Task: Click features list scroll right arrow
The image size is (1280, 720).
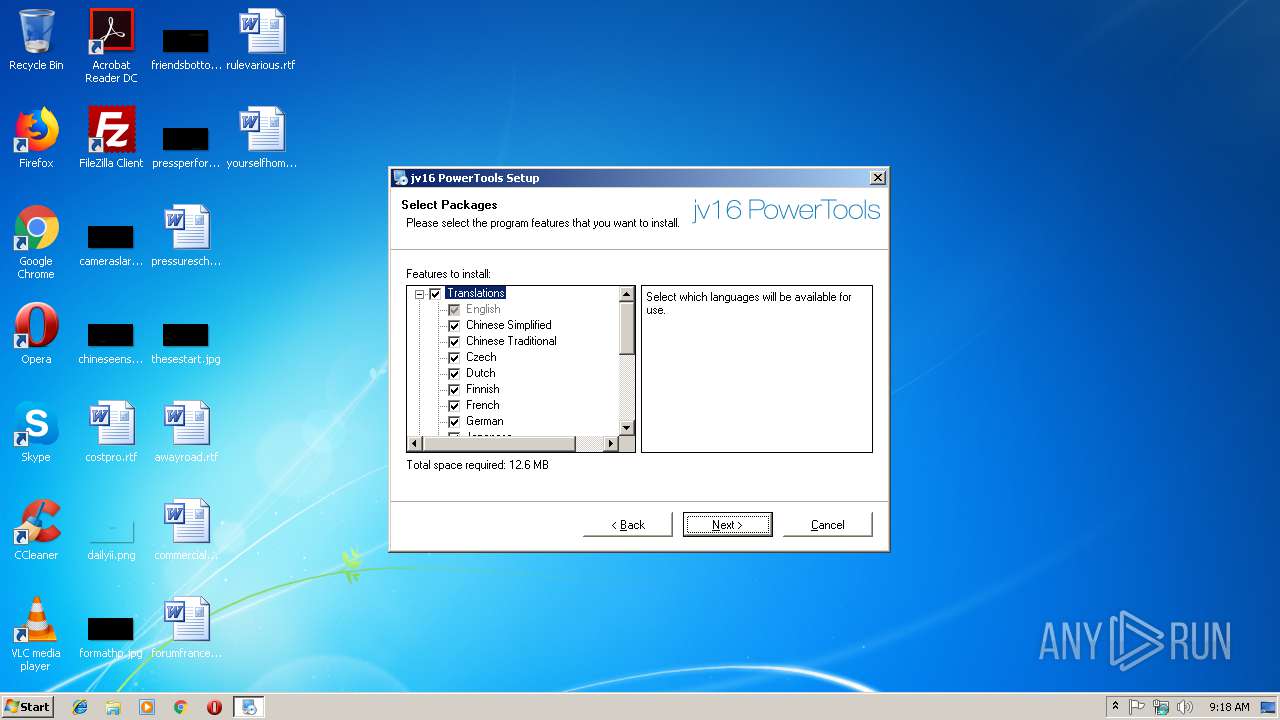Action: coord(611,443)
